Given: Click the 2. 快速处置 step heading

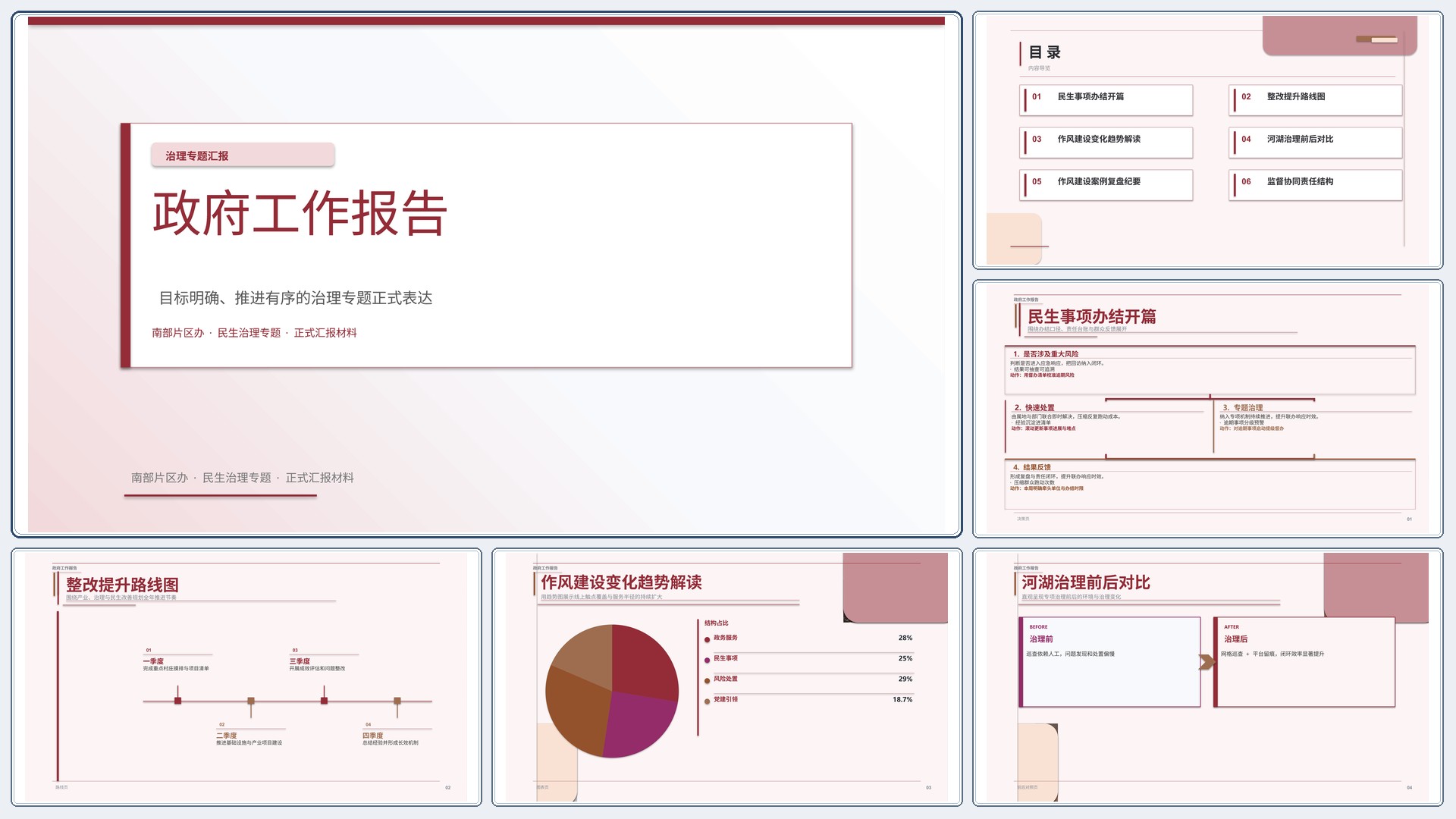Looking at the screenshot, I should (x=1034, y=407).
